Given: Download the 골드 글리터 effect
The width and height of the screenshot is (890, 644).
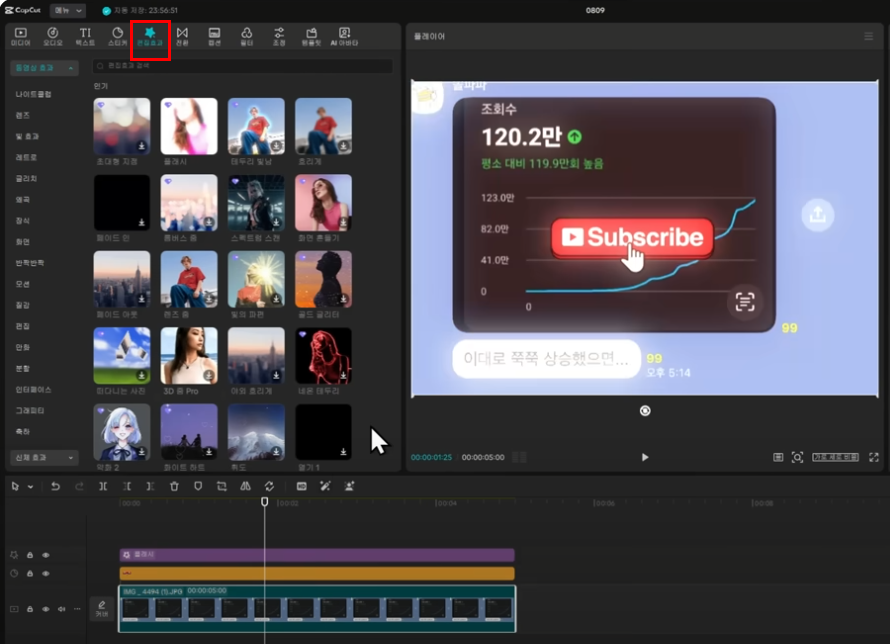Looking at the screenshot, I should pos(343,299).
